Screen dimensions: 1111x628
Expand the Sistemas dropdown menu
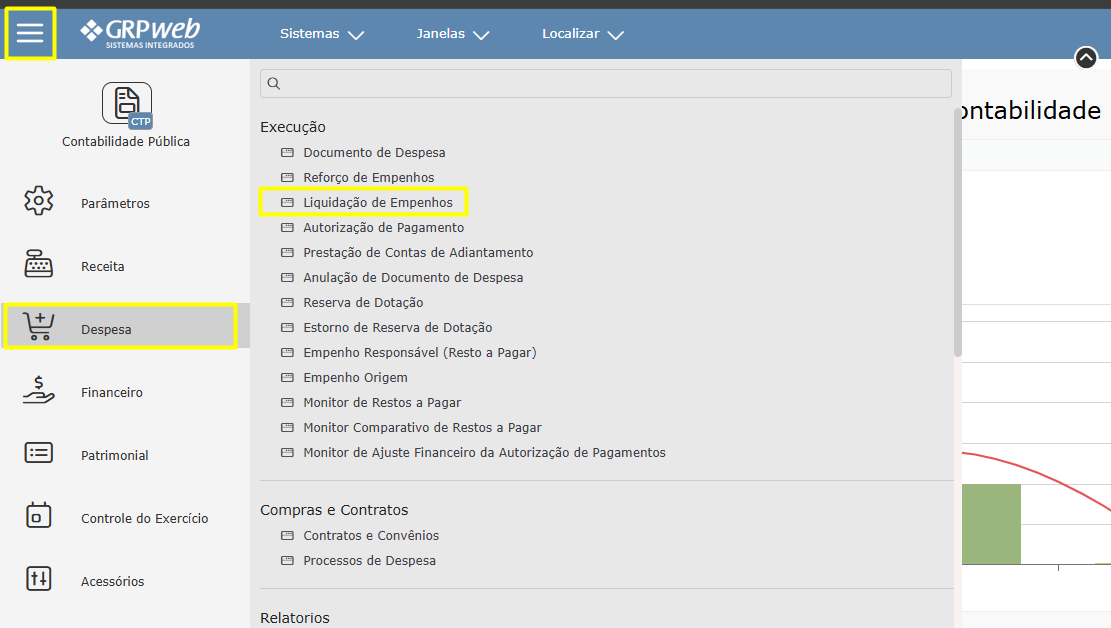(x=321, y=34)
